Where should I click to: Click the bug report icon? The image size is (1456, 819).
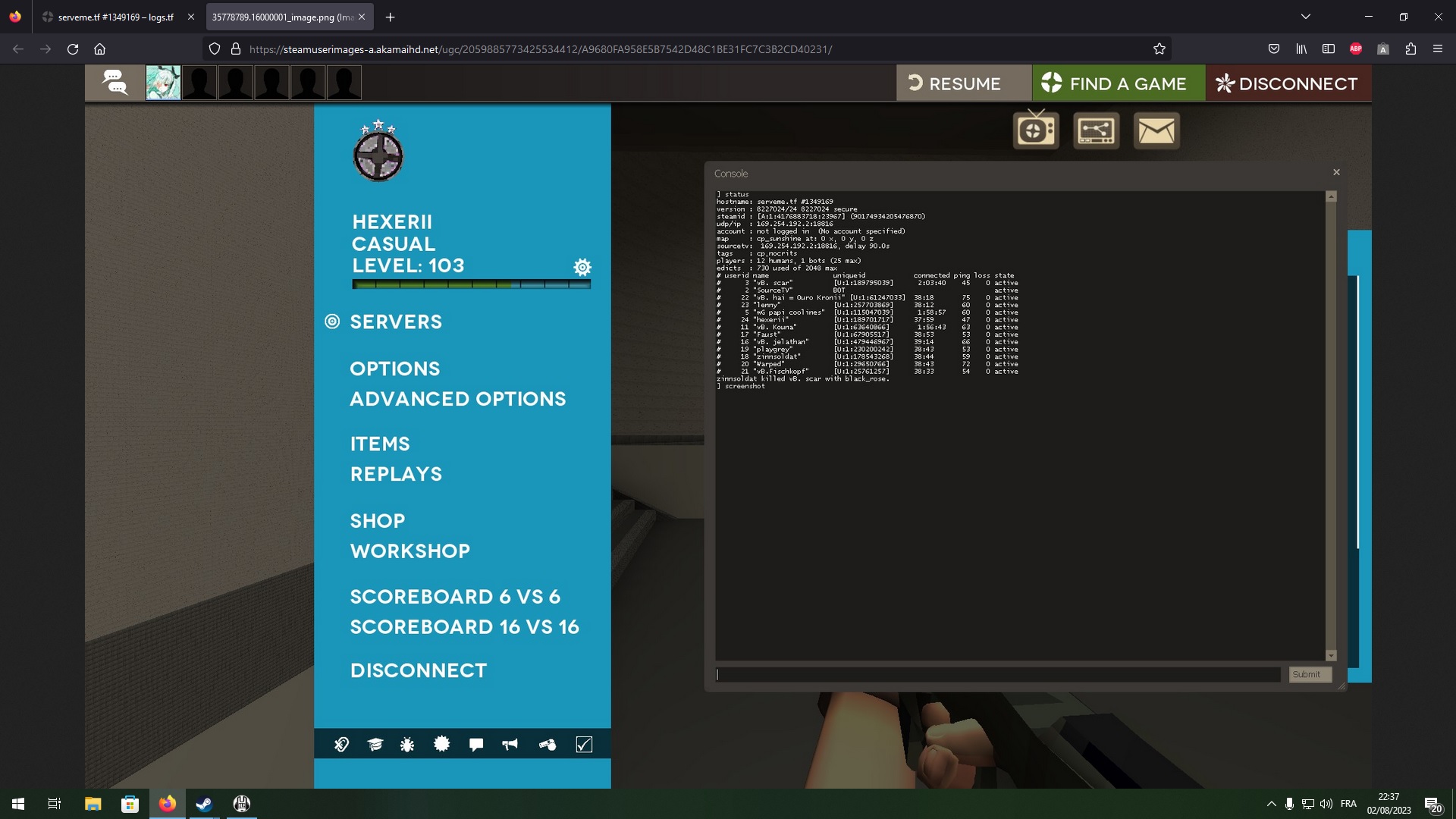pyautogui.click(x=407, y=745)
